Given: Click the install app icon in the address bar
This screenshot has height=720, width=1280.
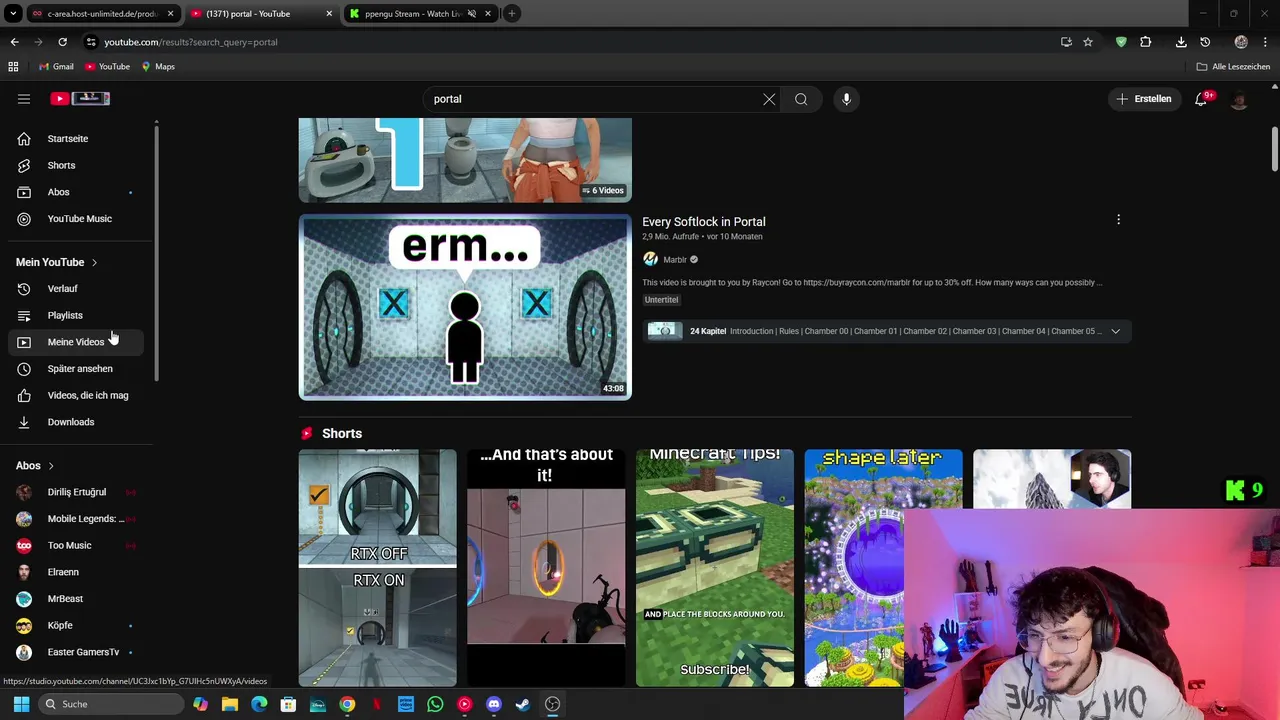Looking at the screenshot, I should click(1066, 42).
